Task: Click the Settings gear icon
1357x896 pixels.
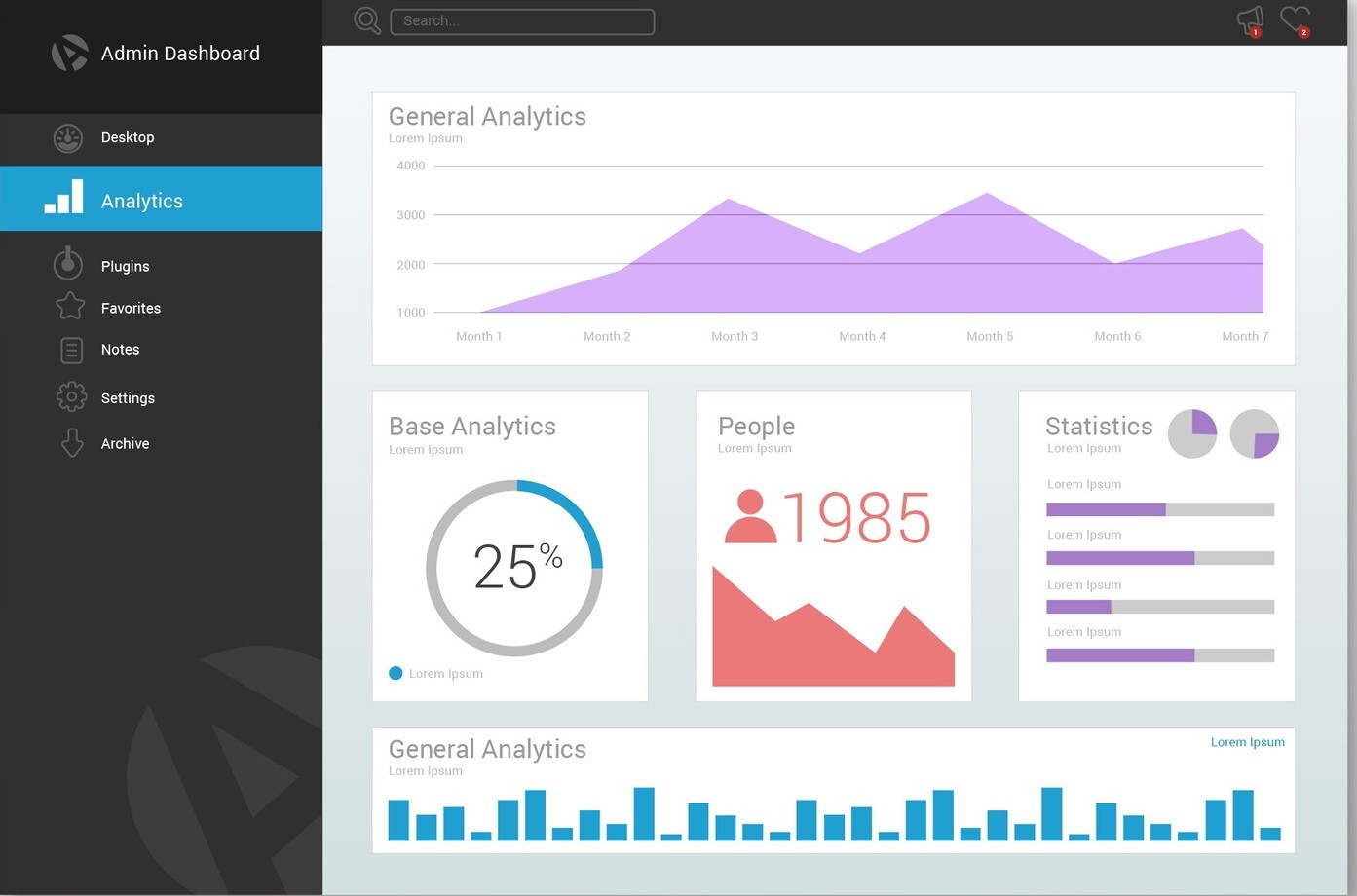Action: (x=71, y=396)
